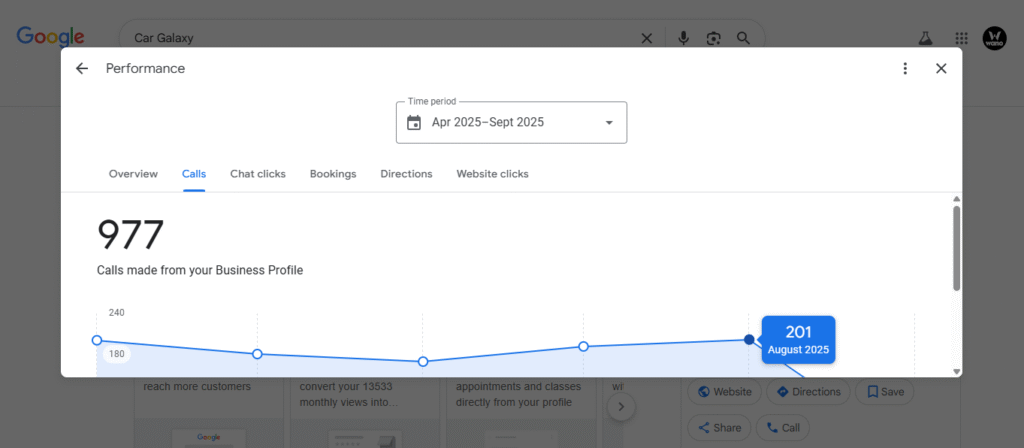Switch to the Chat clicks tab
Image resolution: width=1024 pixels, height=448 pixels.
click(257, 174)
